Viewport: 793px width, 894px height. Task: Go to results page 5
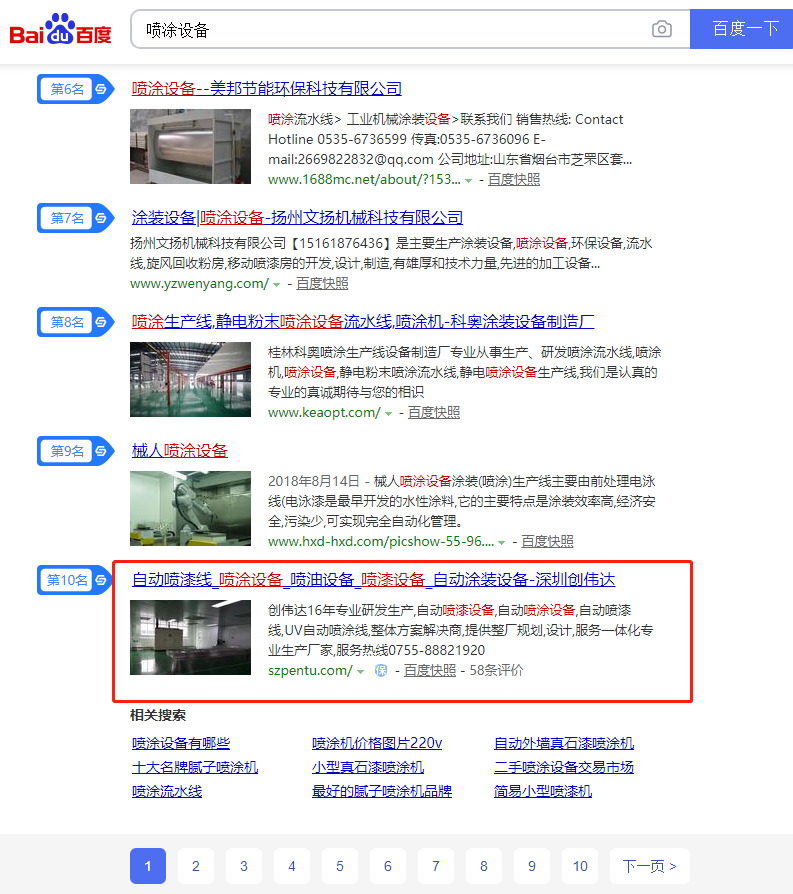pyautogui.click(x=340, y=866)
